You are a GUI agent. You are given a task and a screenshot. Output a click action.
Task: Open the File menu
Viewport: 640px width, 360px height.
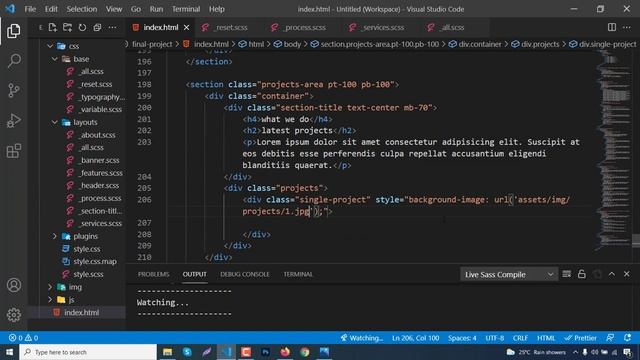pos(30,9)
